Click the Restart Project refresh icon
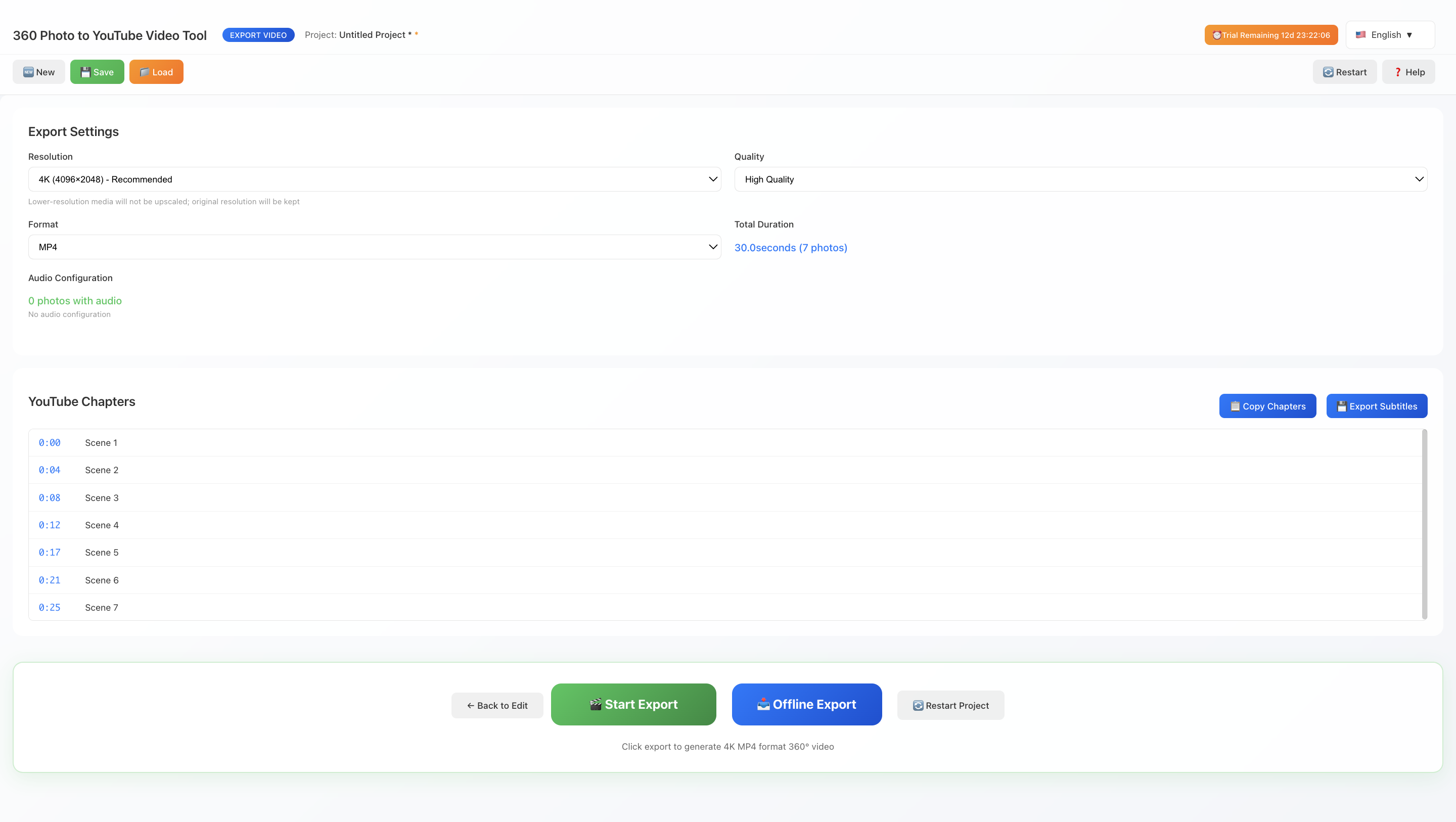The height and width of the screenshot is (822, 1456). pos(918,706)
